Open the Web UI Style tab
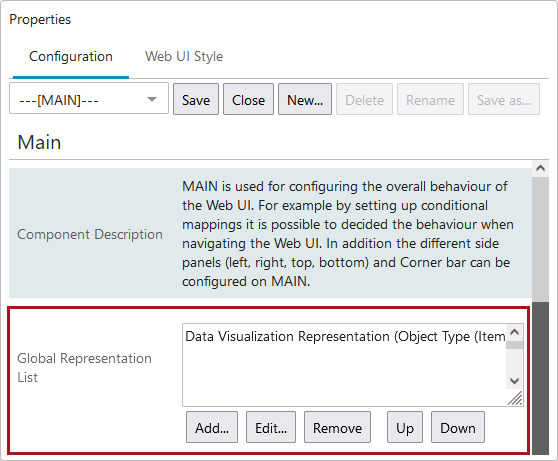Screen dimensions: 558x461 (x=184, y=57)
